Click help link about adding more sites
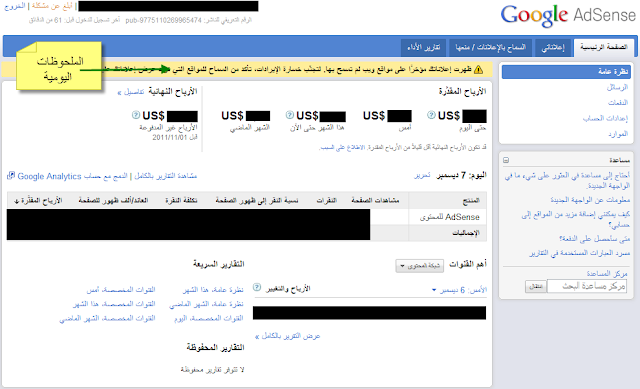Image resolution: width=640 pixels, height=389 pixels. [576, 220]
